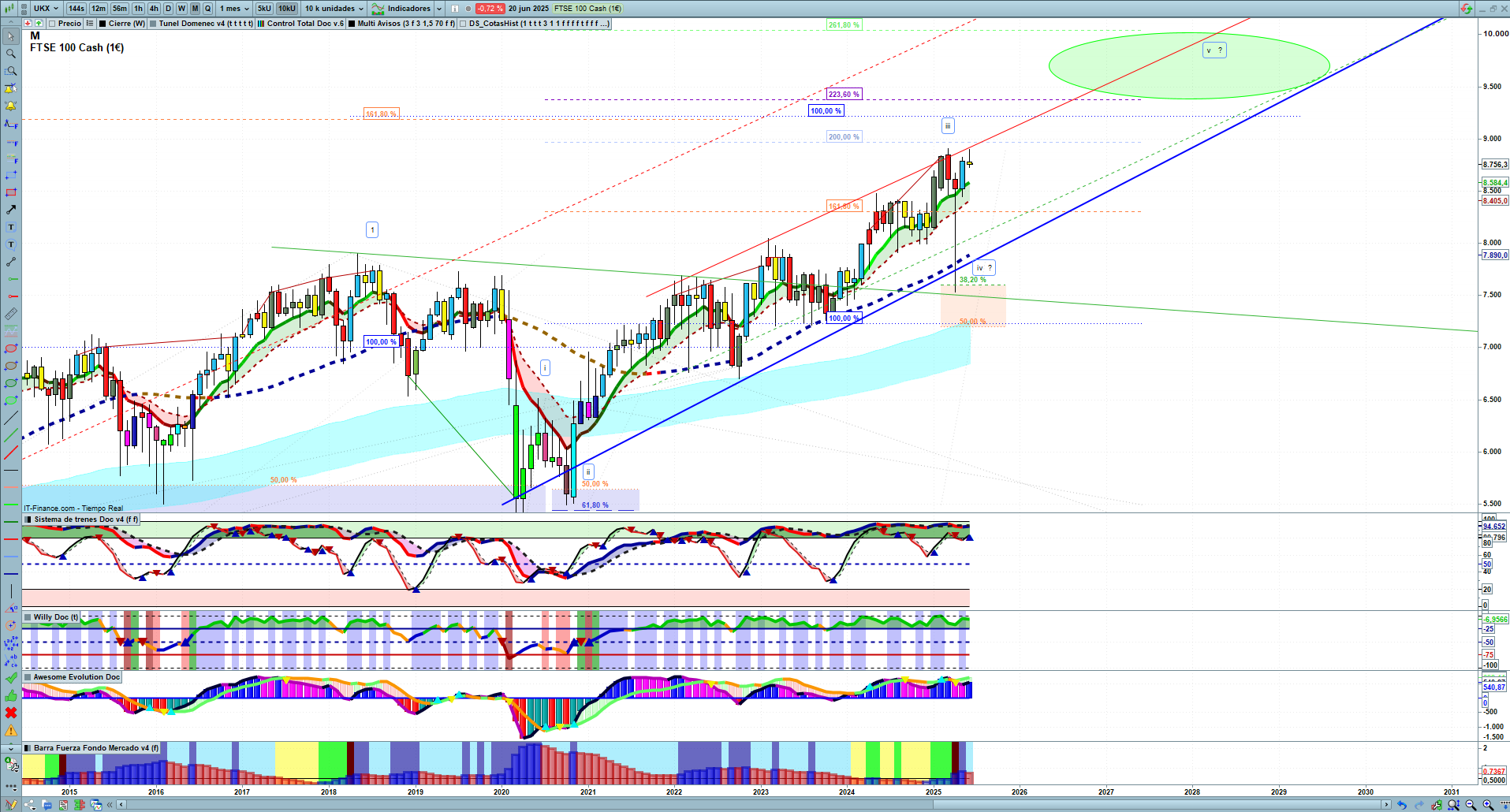Click the undo arrow in bottom bar

click(1401, 805)
